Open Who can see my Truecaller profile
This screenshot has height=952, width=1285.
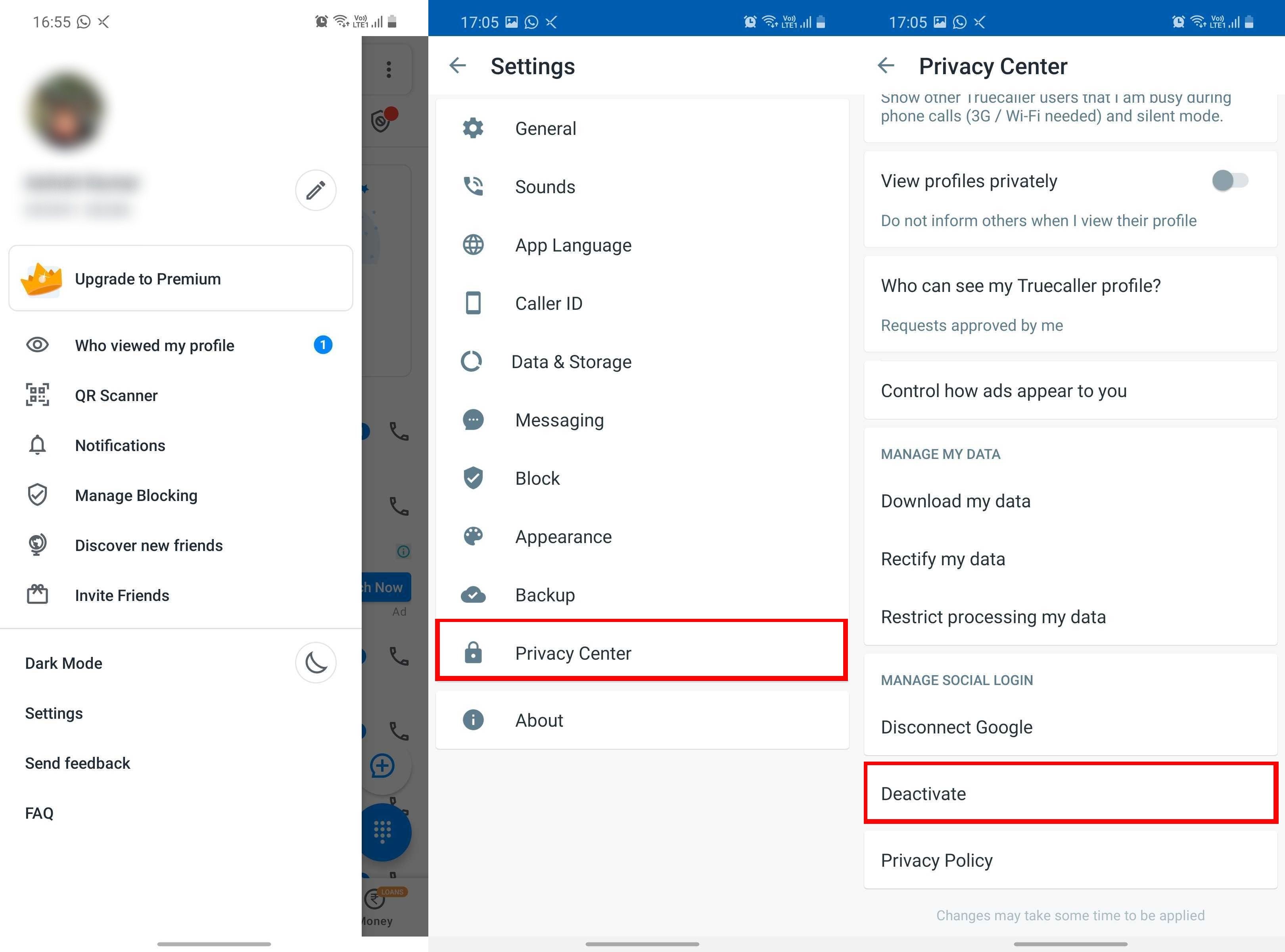1070,304
